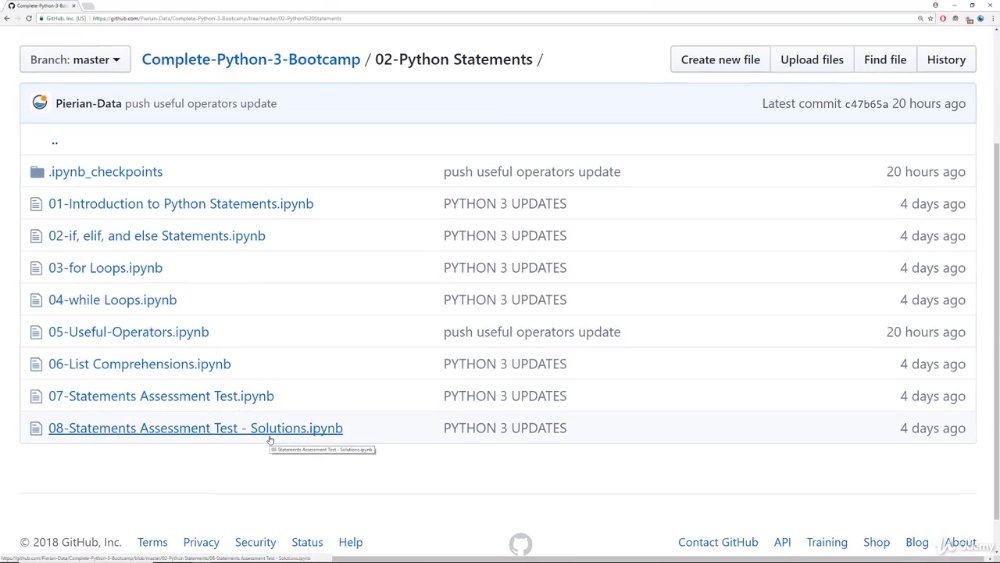Open the Branch: master dropdown

click(75, 59)
